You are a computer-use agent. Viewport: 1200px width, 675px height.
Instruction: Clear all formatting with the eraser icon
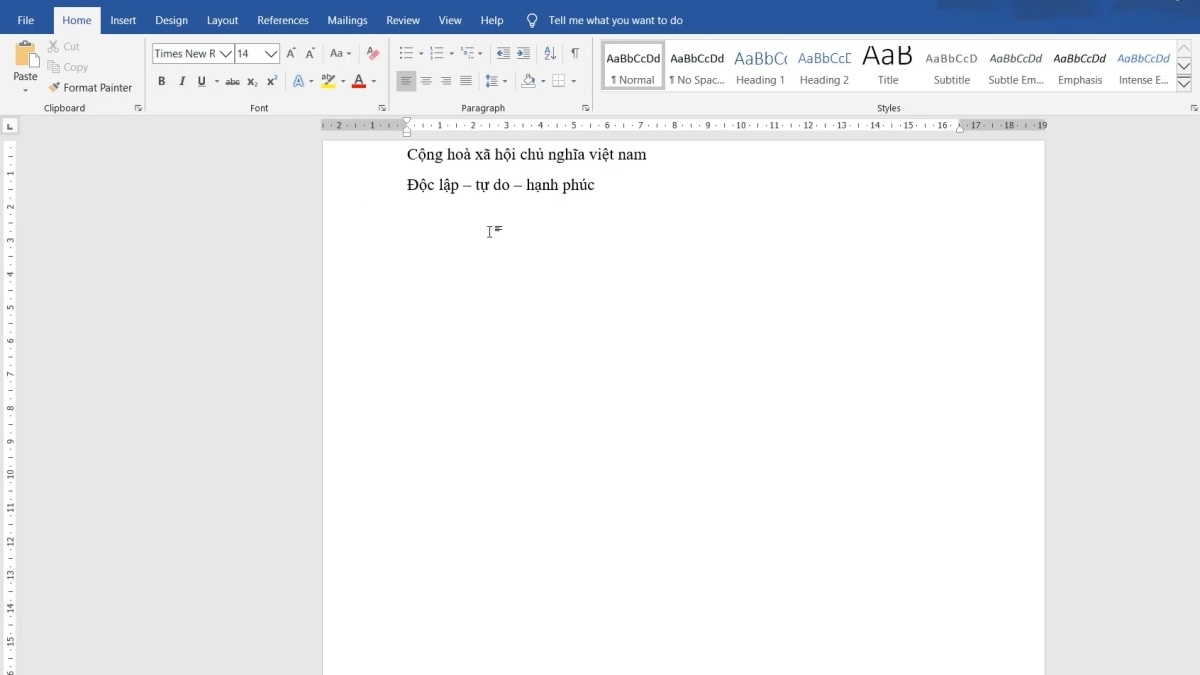373,54
